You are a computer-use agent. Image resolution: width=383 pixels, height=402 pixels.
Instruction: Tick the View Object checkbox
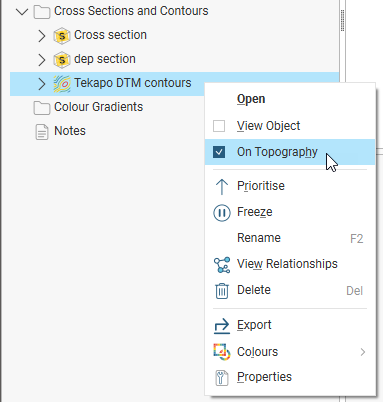[x=219, y=126]
